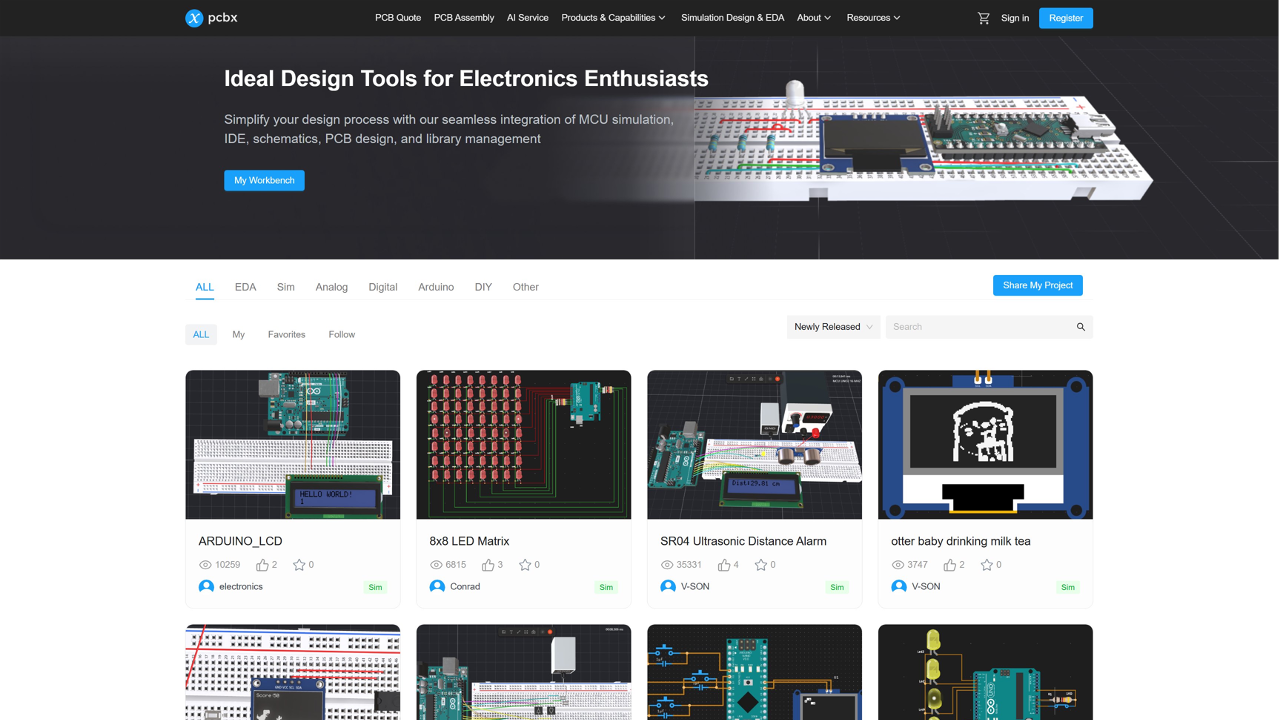This screenshot has height=720, width=1280.
Task: Filter projects by Follow
Action: [342, 335]
